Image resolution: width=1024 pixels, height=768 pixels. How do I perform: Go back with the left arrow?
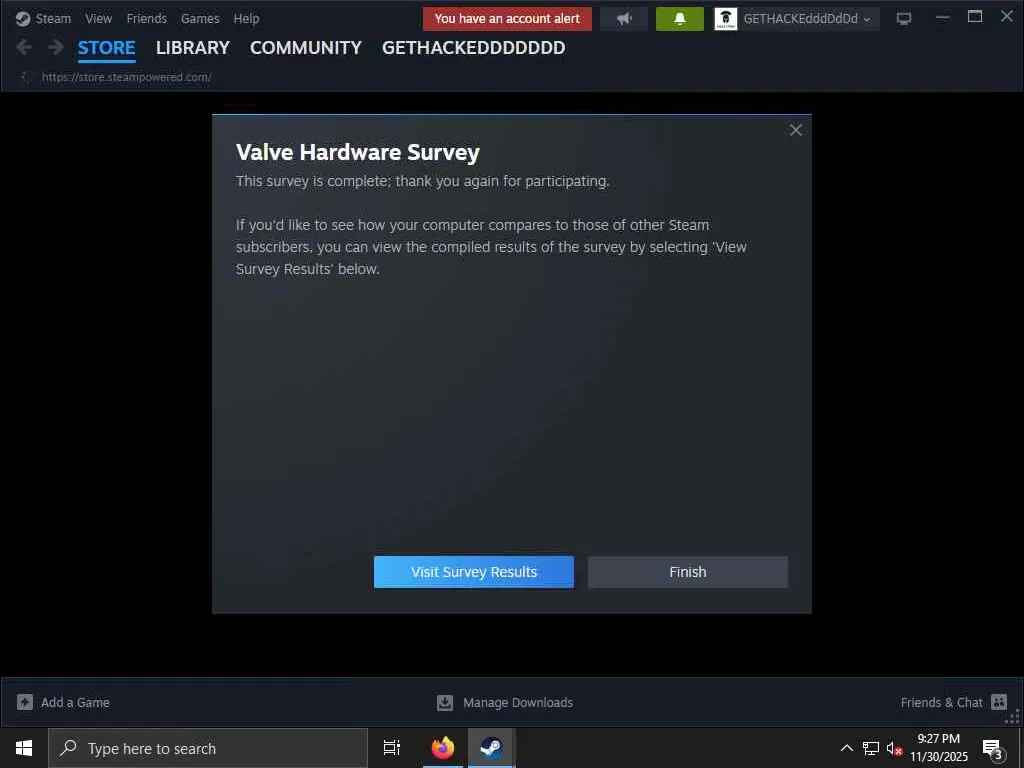pyautogui.click(x=24, y=47)
